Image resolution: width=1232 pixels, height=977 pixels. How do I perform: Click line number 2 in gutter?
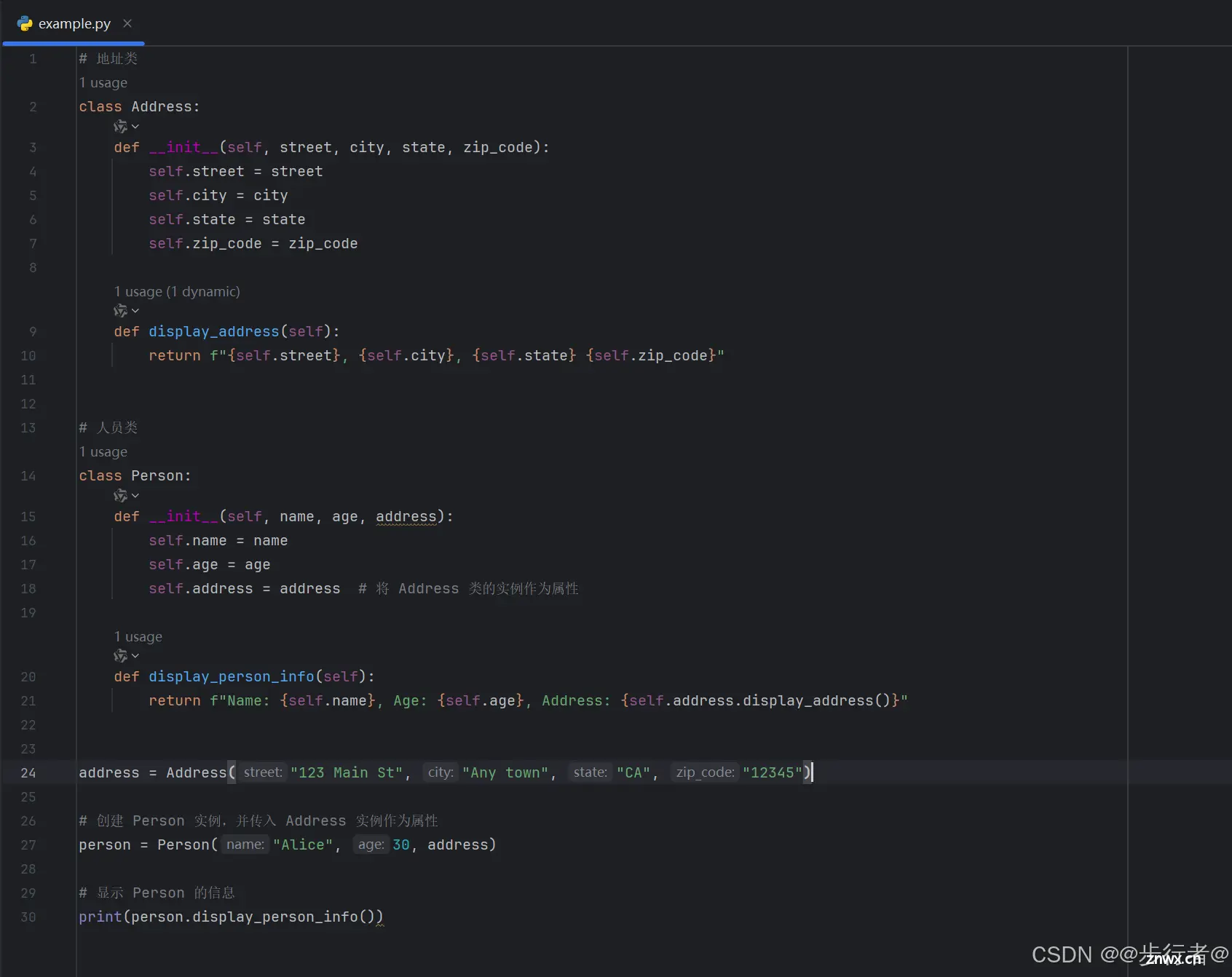(33, 107)
